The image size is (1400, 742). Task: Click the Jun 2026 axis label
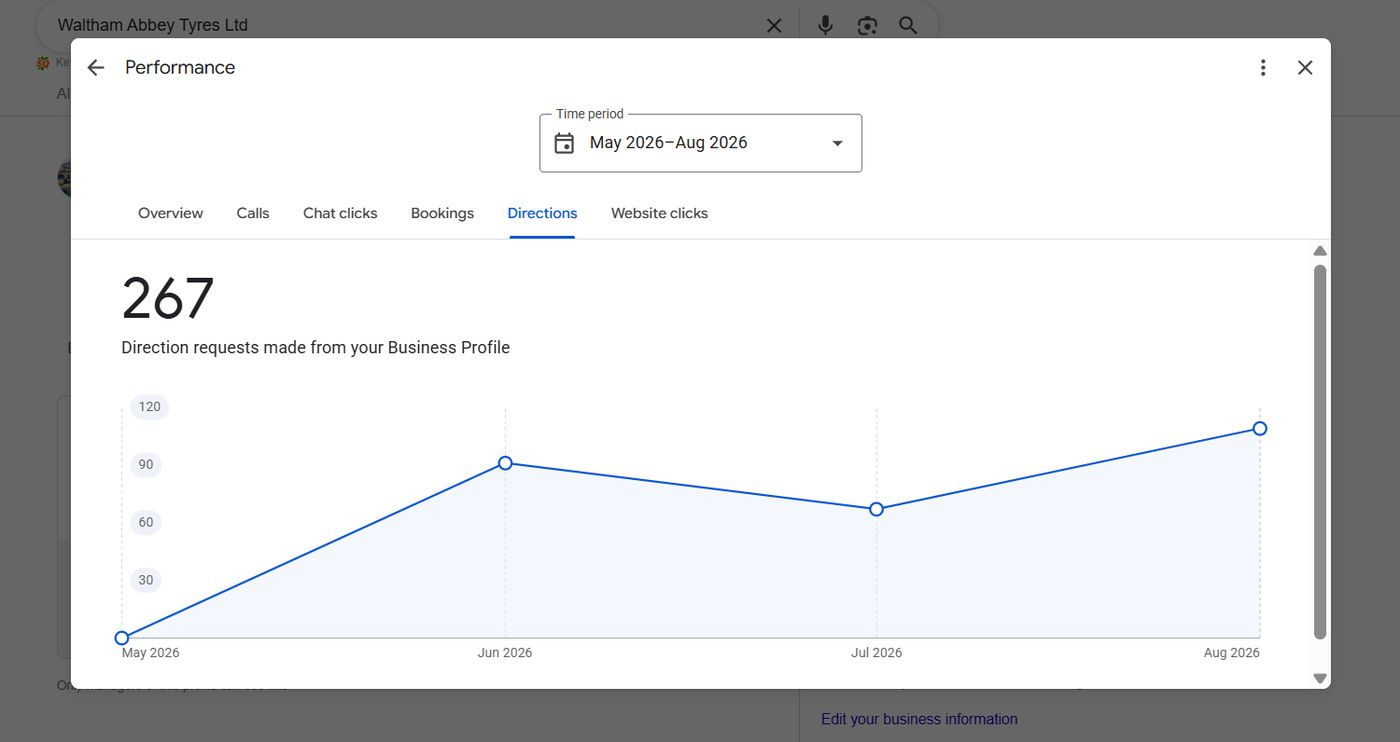click(505, 653)
